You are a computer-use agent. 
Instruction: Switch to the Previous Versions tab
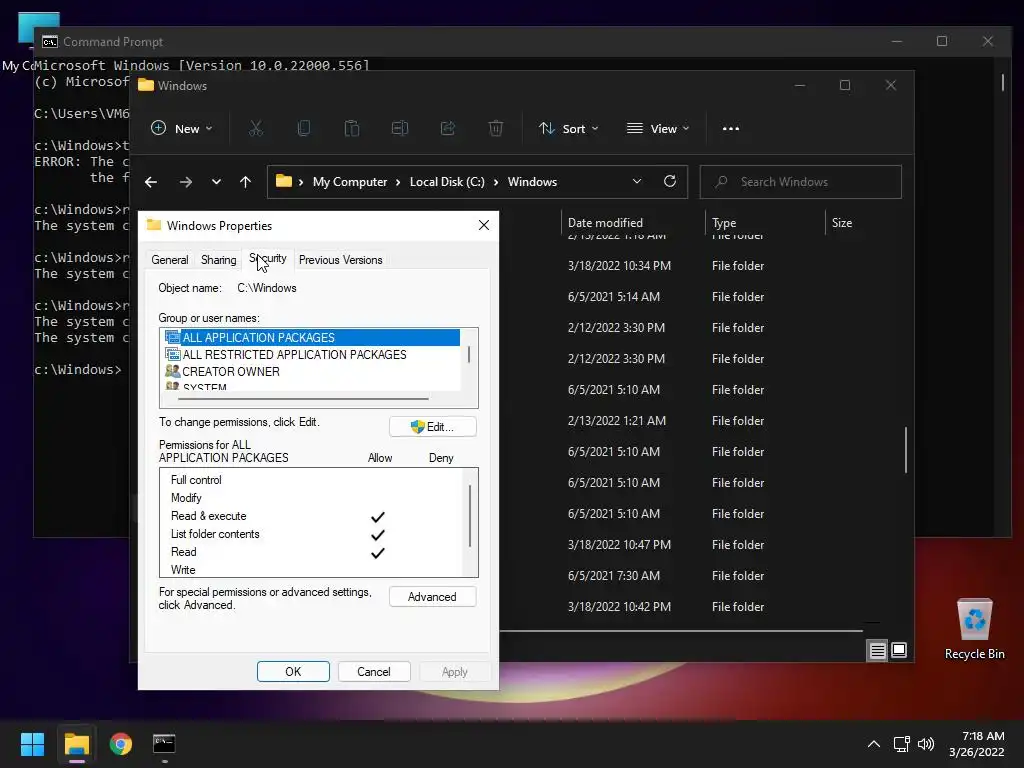341,260
